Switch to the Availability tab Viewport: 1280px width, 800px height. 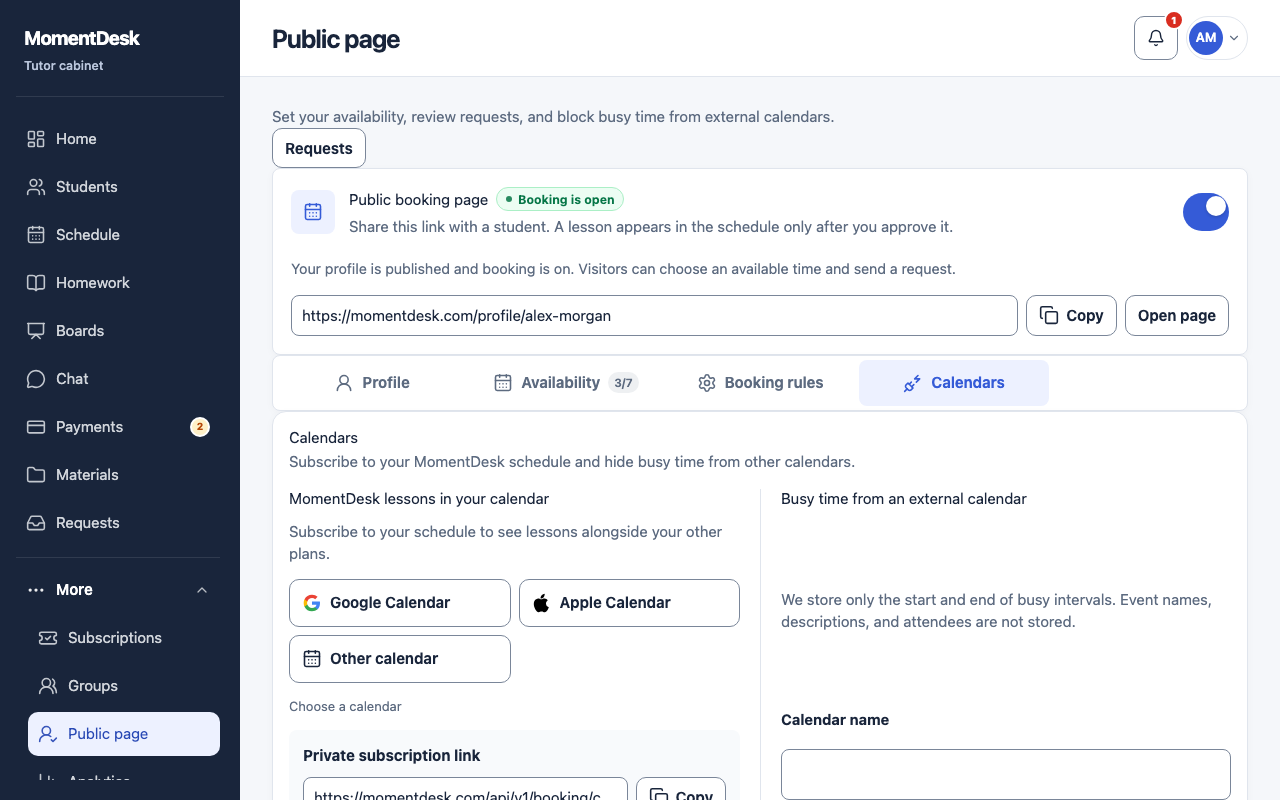click(x=565, y=383)
